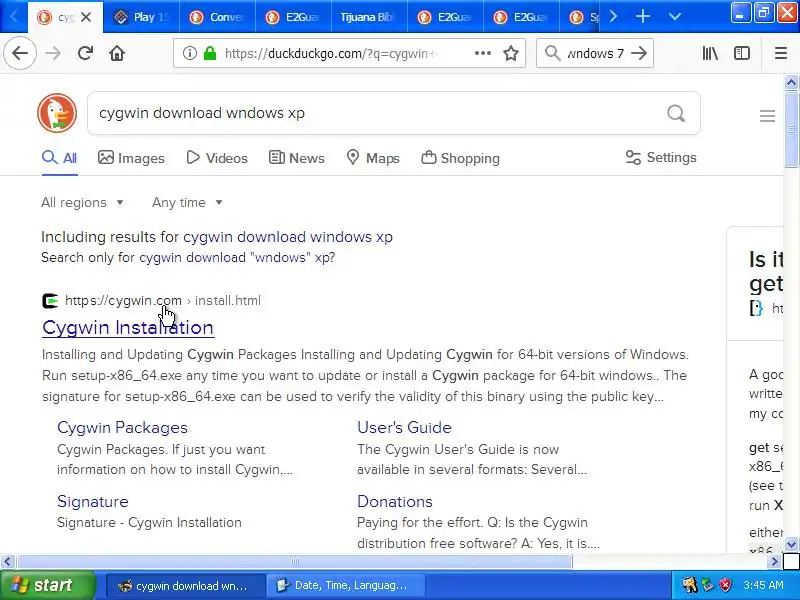The height and width of the screenshot is (600, 800).
Task: Open DuckDuckGo side menu icon
Action: [767, 116]
